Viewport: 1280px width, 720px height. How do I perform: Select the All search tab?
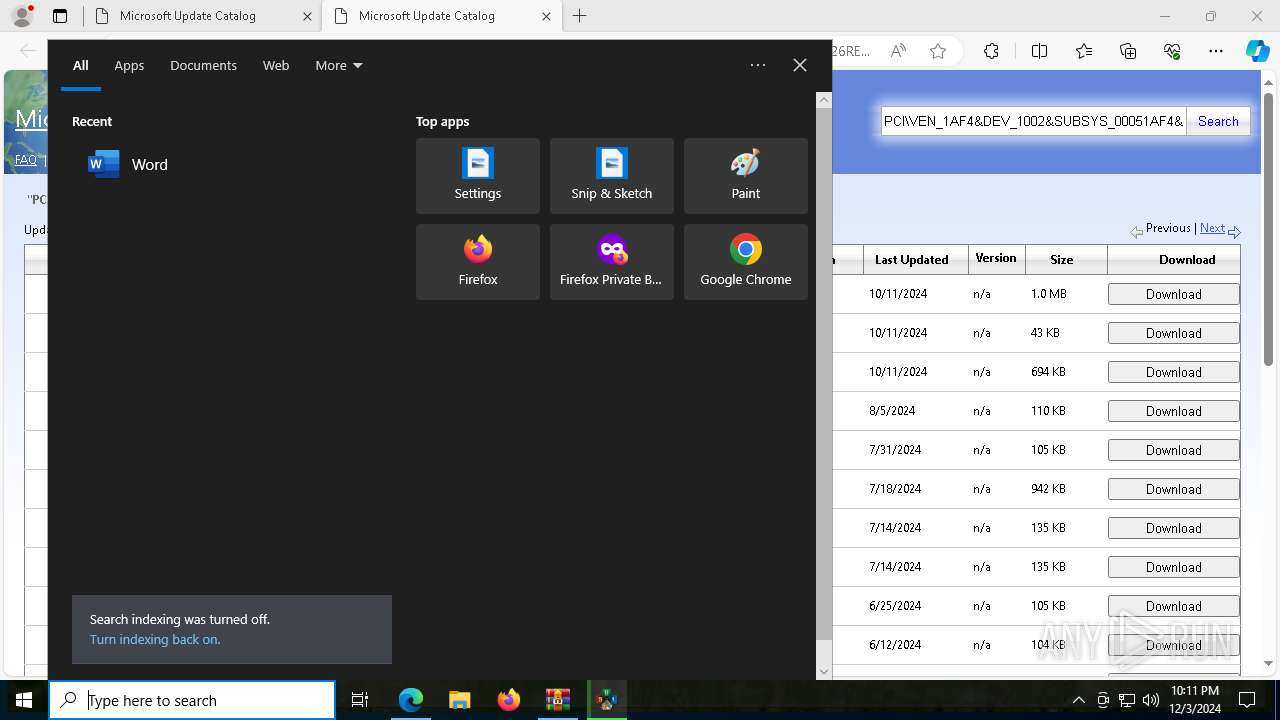tap(81, 65)
